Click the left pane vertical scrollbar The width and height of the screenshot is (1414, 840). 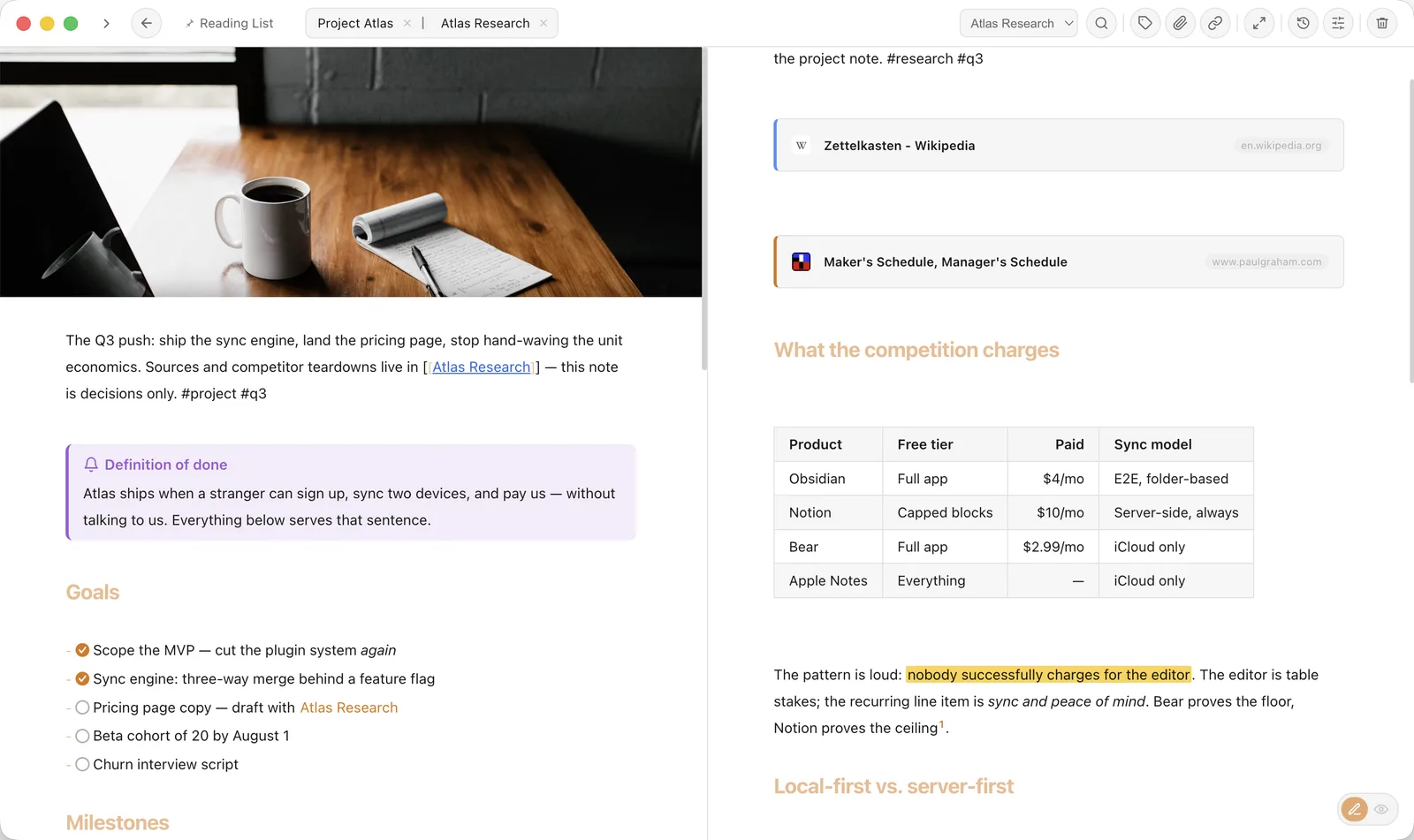(704, 208)
